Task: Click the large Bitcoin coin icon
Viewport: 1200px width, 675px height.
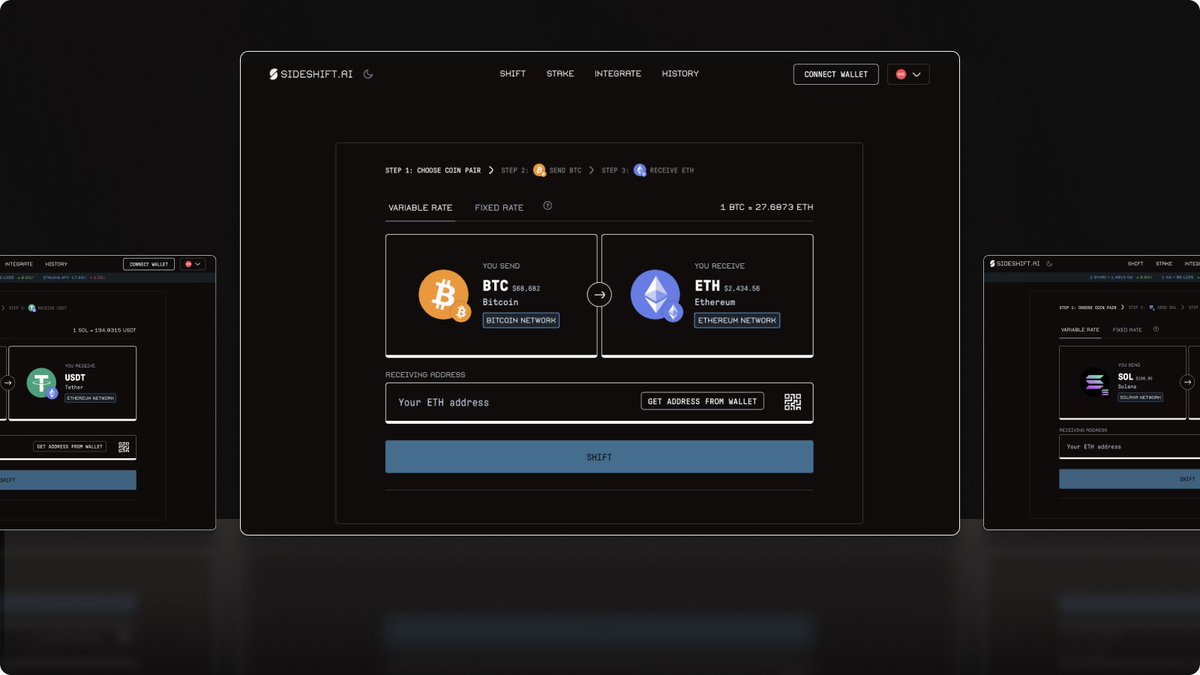Action: coord(443,295)
